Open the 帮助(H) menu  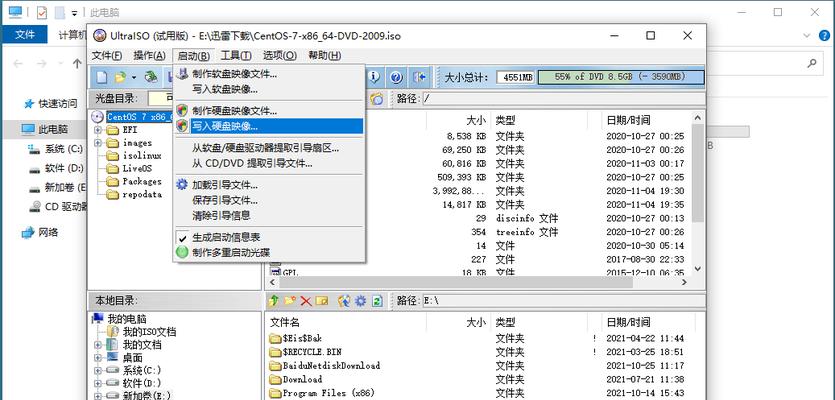(x=324, y=55)
